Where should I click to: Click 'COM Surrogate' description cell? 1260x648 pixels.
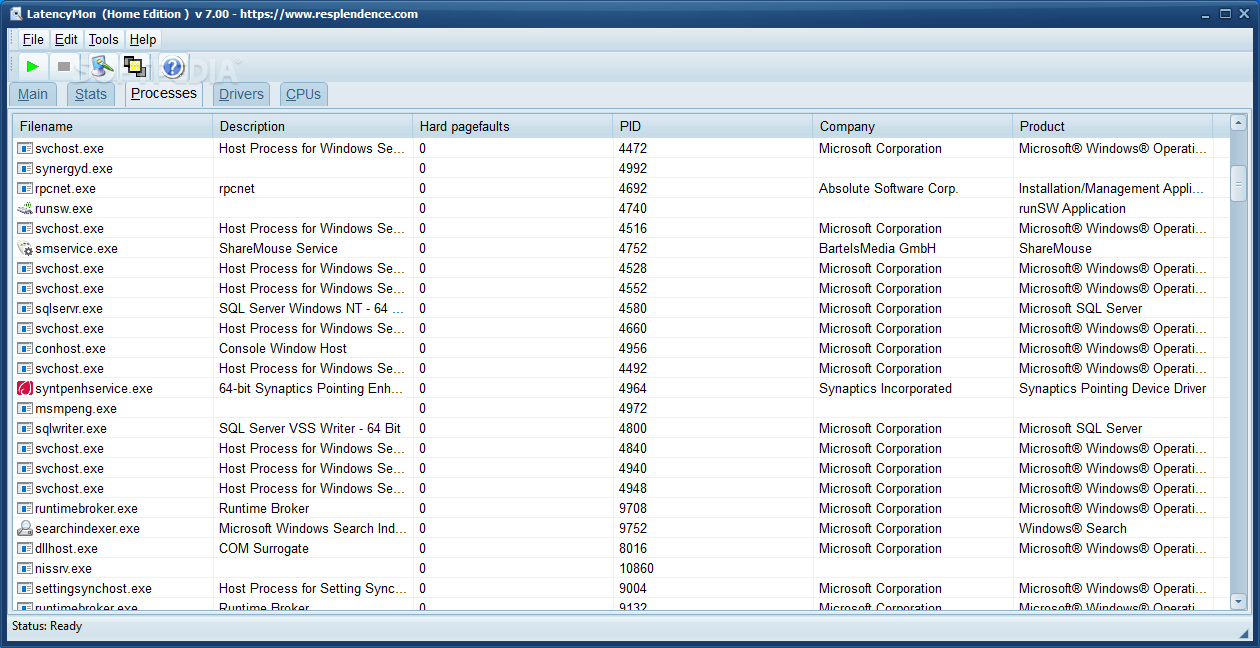coord(264,548)
